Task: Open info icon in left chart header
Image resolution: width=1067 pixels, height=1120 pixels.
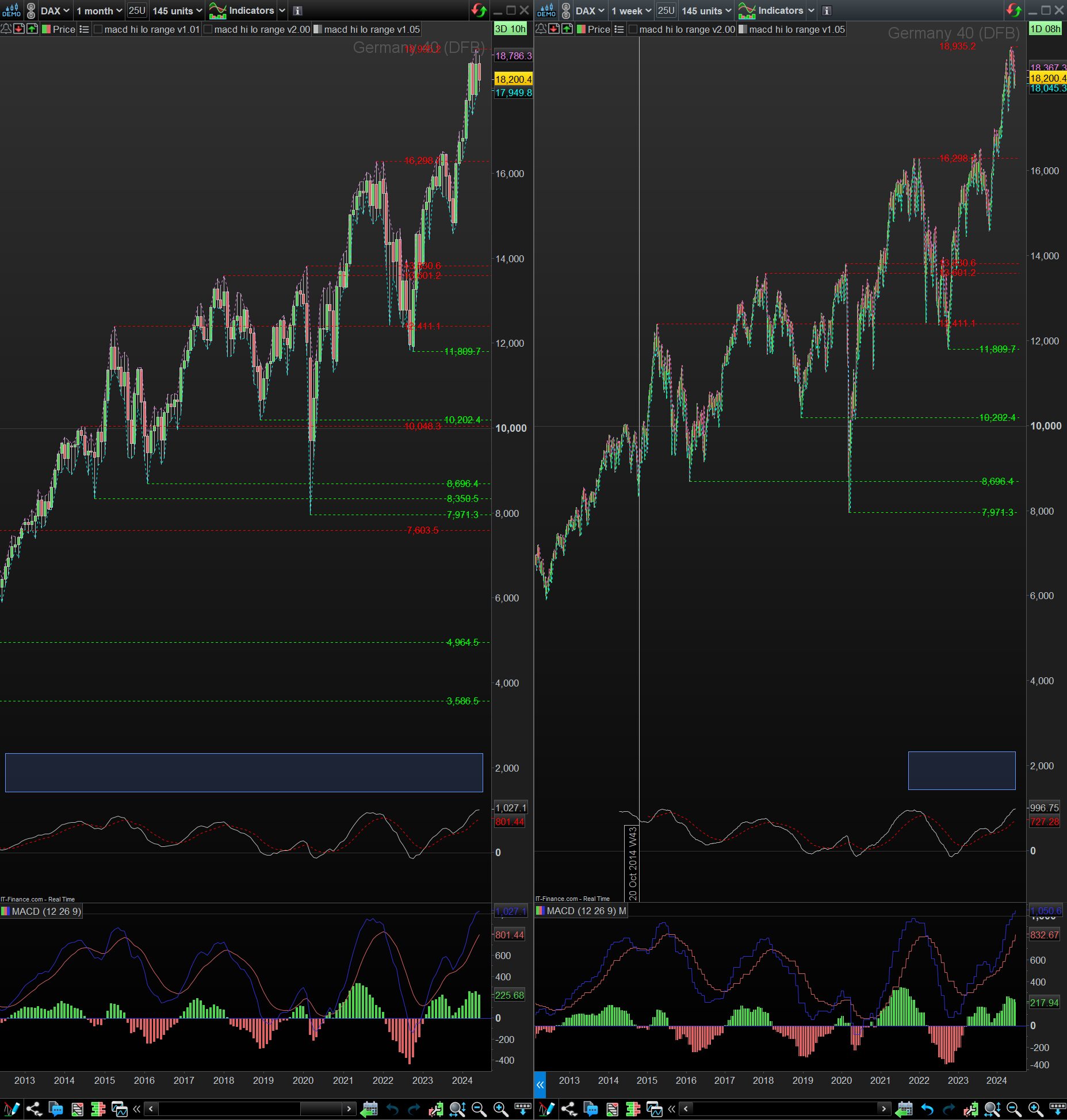Action: pos(297,11)
